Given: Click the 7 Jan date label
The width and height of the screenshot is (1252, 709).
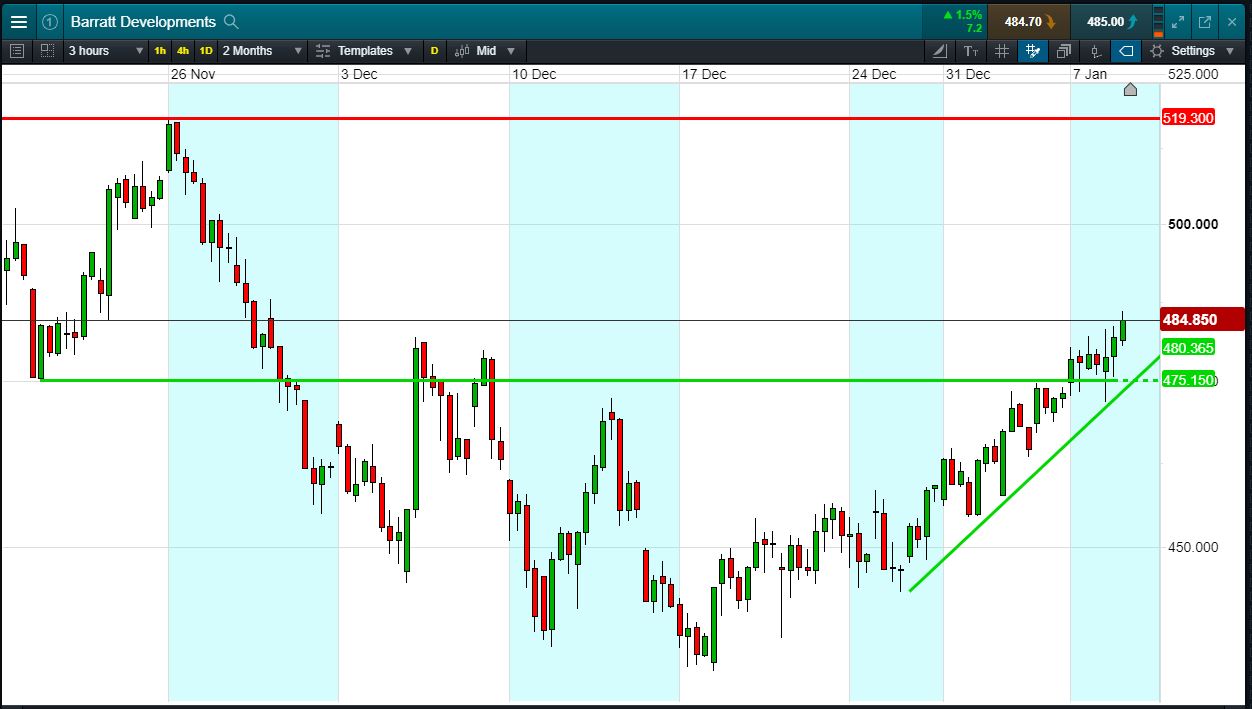Looking at the screenshot, I should tap(1090, 74).
